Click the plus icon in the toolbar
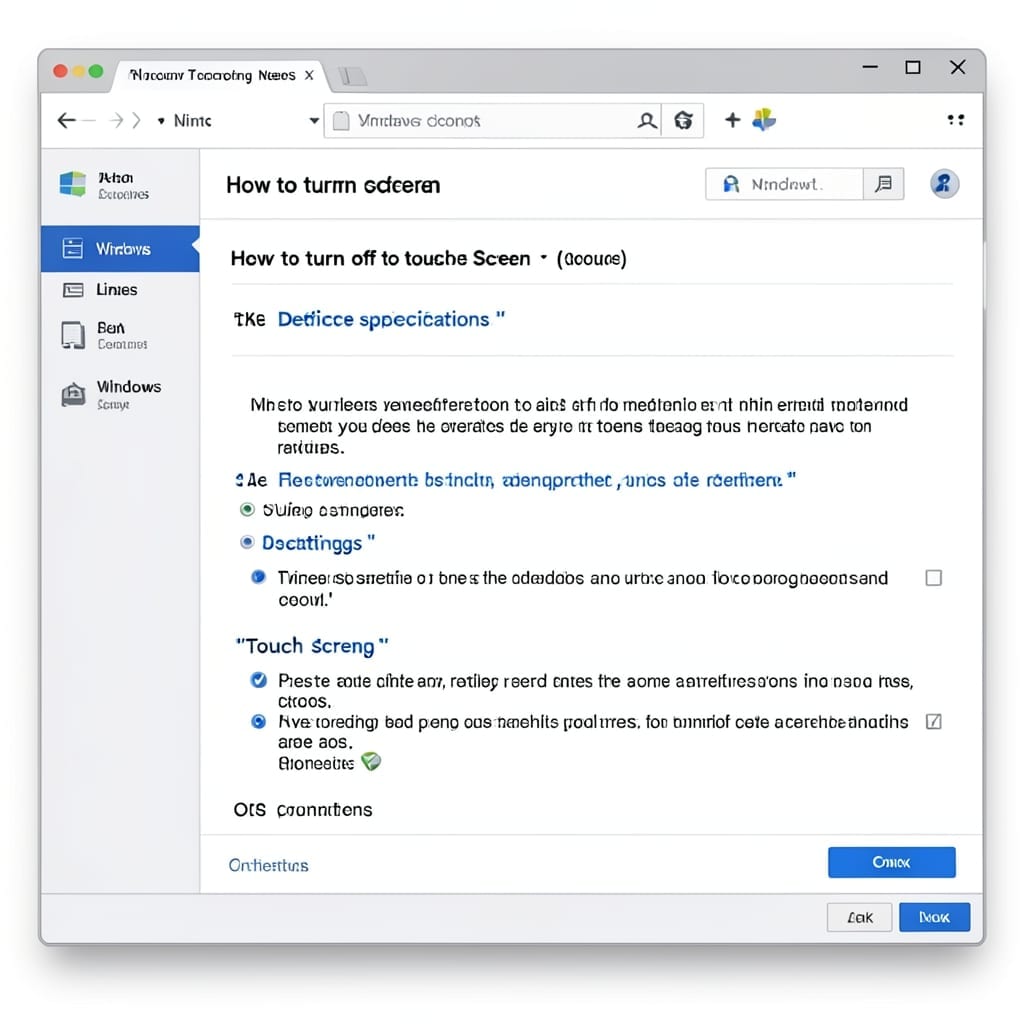Screen dimensions: 1024x1024 pyautogui.click(x=733, y=120)
